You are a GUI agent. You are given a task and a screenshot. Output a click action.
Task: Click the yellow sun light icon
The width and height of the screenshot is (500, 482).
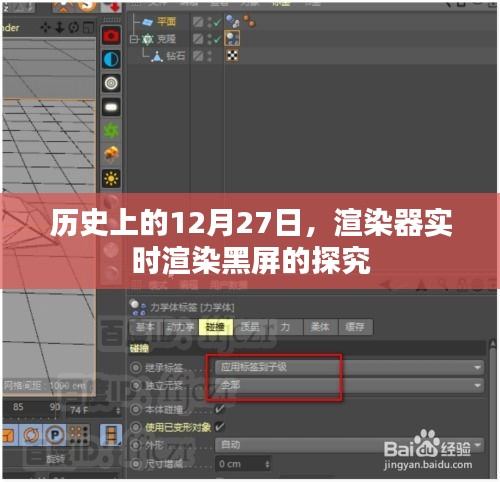[x=111, y=178]
